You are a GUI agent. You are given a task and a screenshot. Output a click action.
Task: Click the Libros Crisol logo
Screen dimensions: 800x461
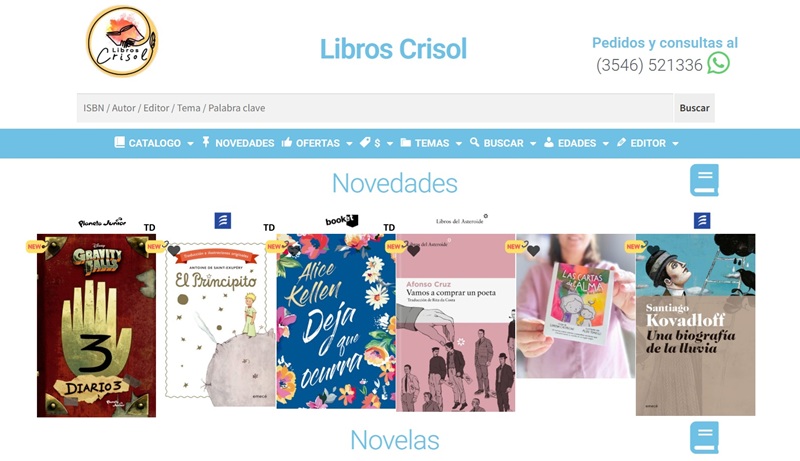122,42
